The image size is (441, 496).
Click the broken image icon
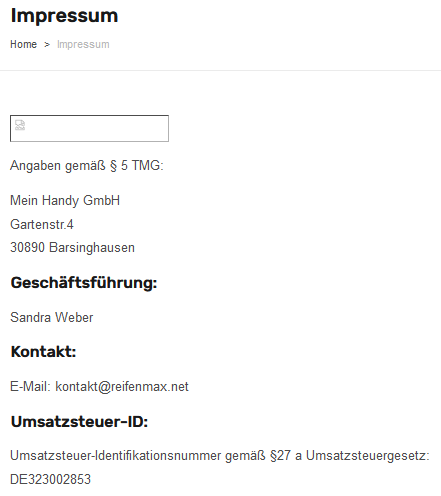tap(20, 125)
